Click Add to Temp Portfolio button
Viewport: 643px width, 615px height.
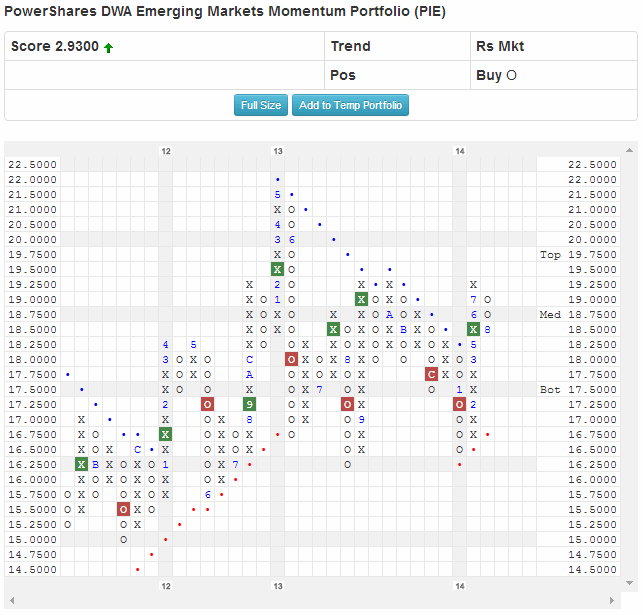pyautogui.click(x=350, y=105)
